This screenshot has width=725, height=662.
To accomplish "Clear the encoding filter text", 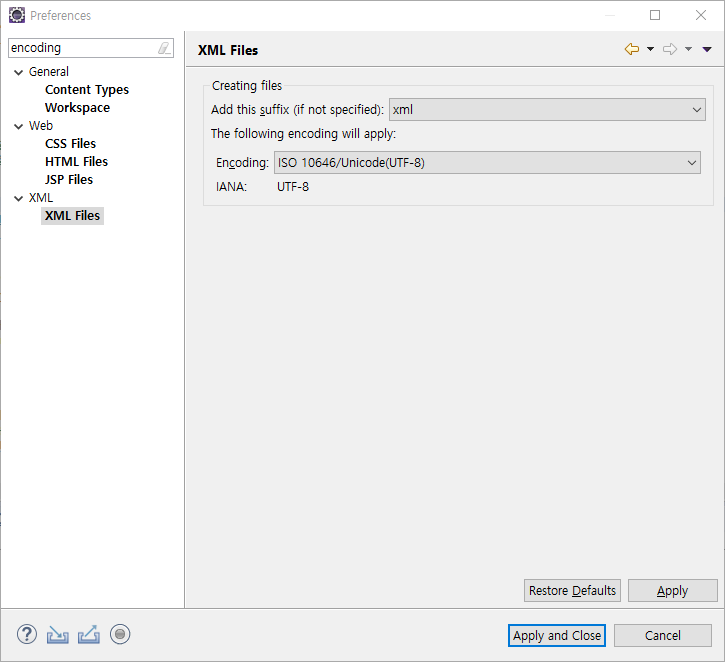I will [164, 48].
